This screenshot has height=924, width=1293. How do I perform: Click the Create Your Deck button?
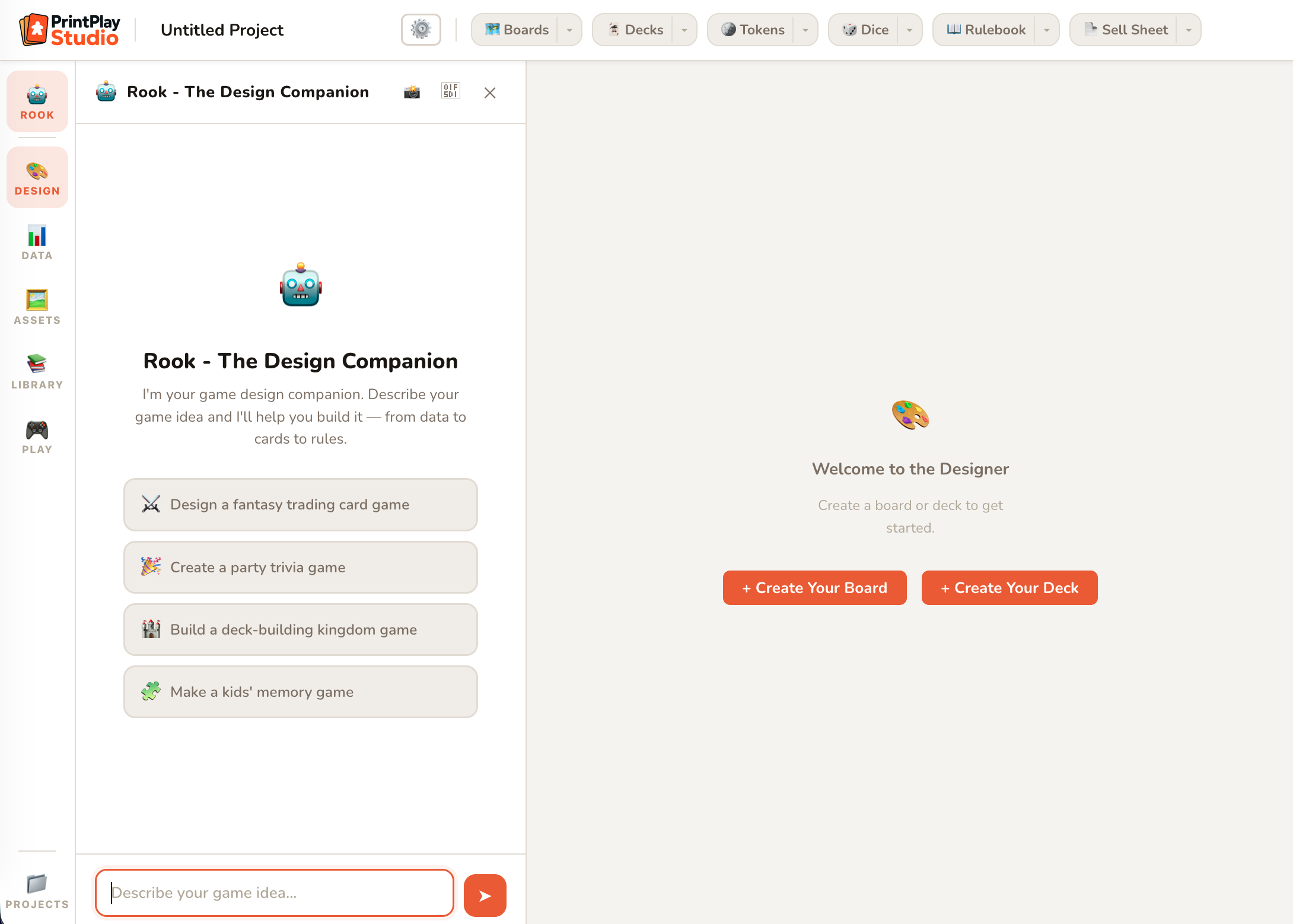(x=1009, y=588)
